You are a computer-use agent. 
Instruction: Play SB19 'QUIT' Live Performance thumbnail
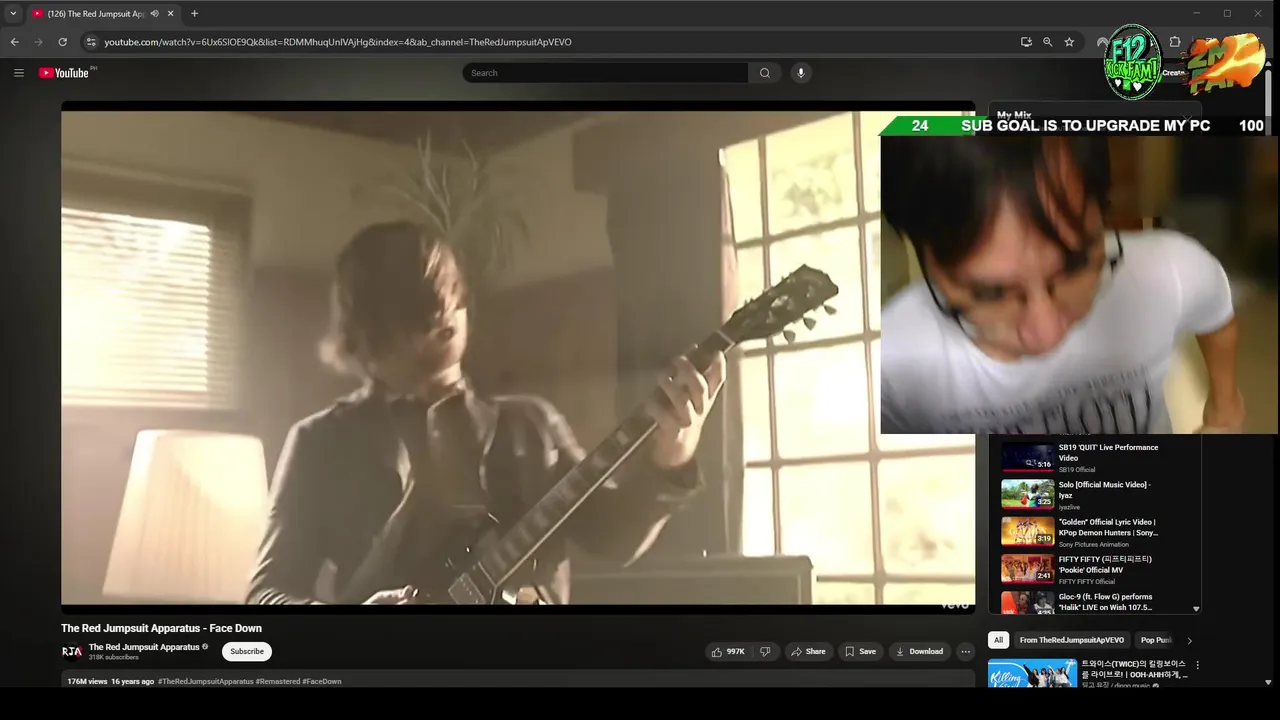click(1028, 457)
